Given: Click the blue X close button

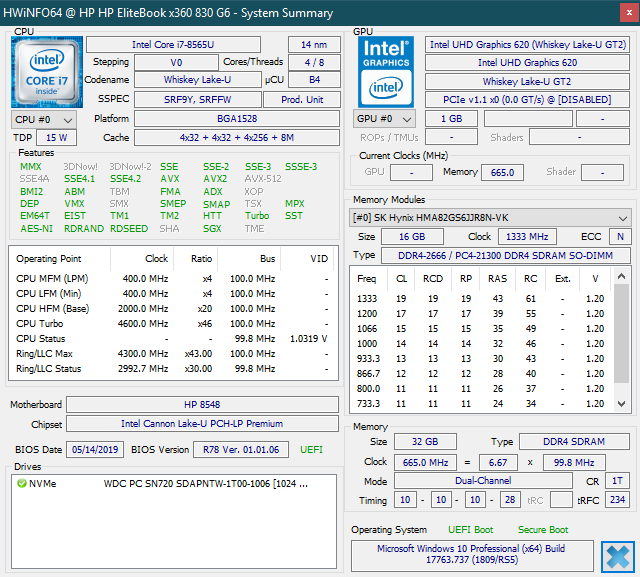Looking at the screenshot, I should 617,556.
